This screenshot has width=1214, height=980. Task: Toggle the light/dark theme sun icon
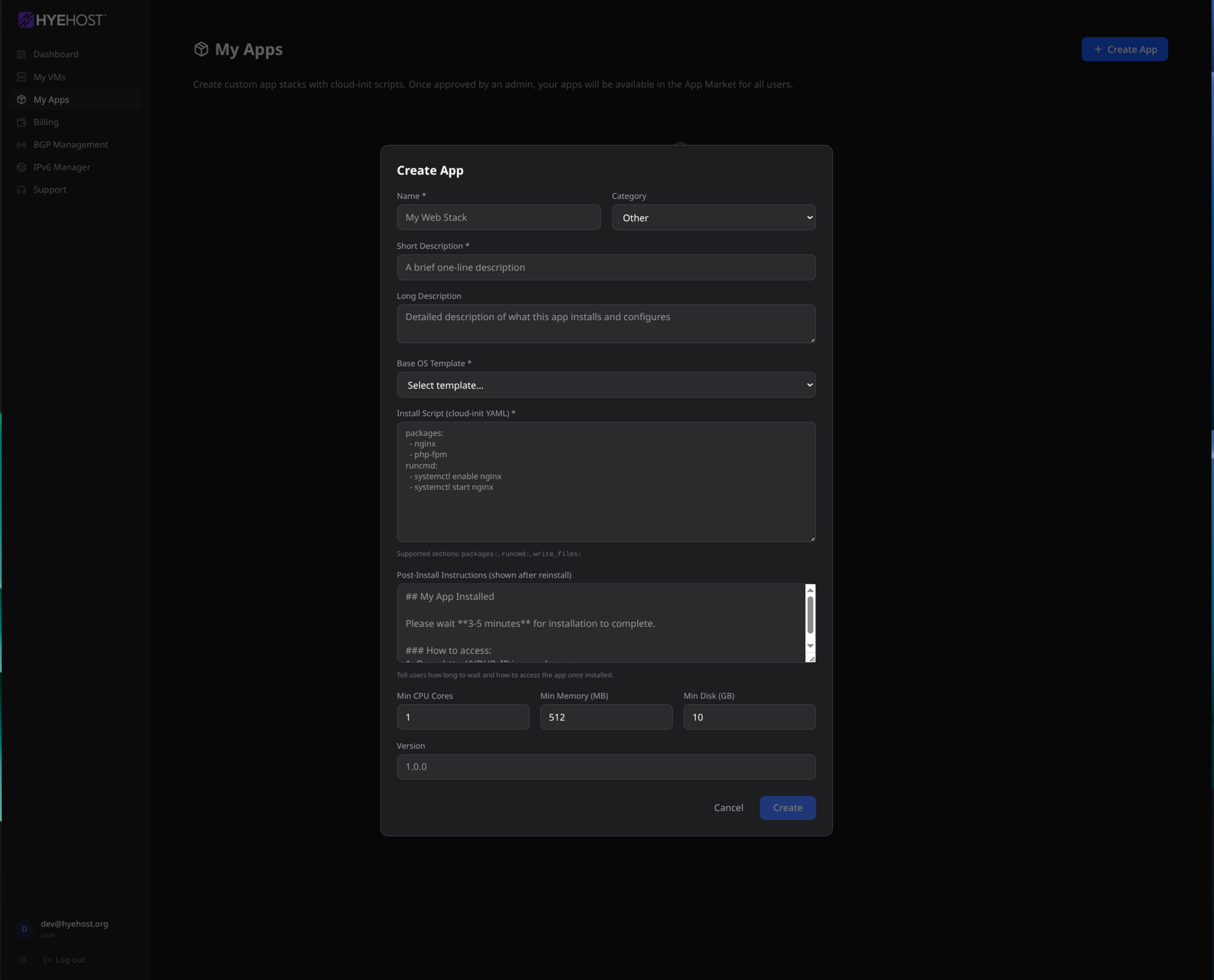tap(23, 960)
